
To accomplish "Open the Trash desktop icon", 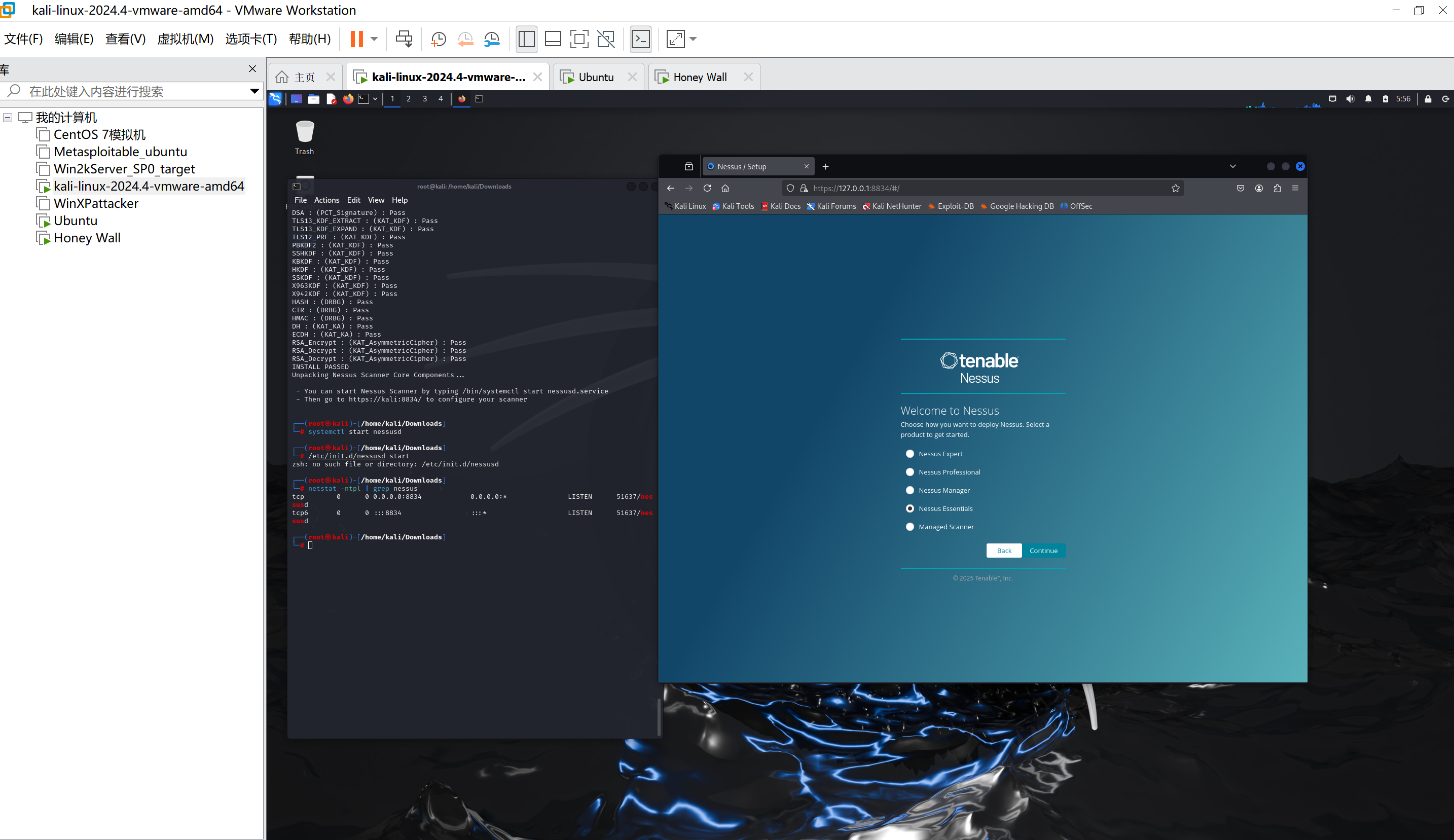I will [x=305, y=137].
